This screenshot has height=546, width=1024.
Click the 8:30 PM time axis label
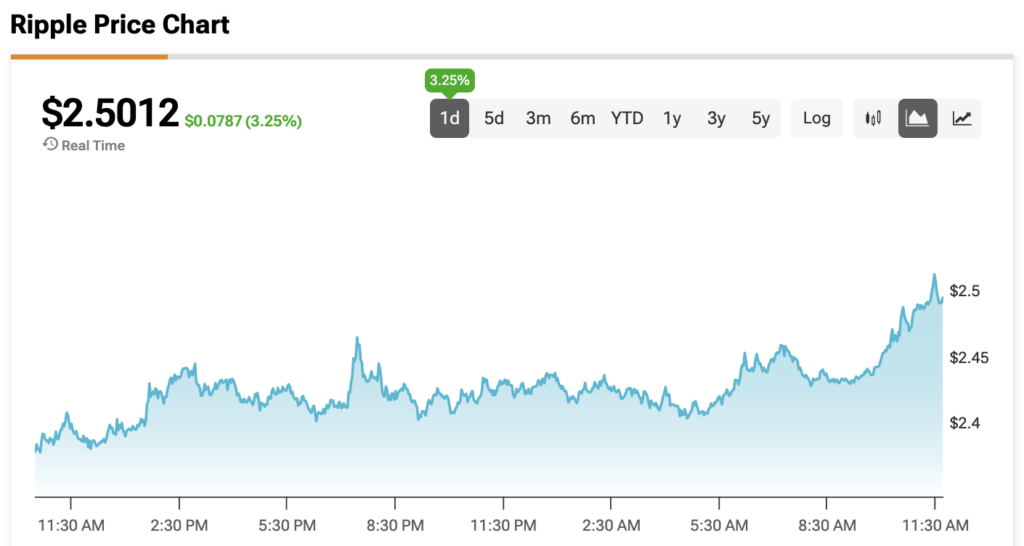point(395,525)
